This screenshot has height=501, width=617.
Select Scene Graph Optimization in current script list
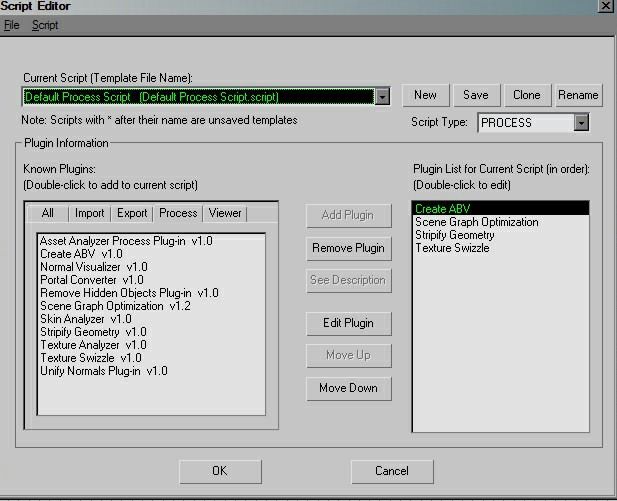pos(501,222)
